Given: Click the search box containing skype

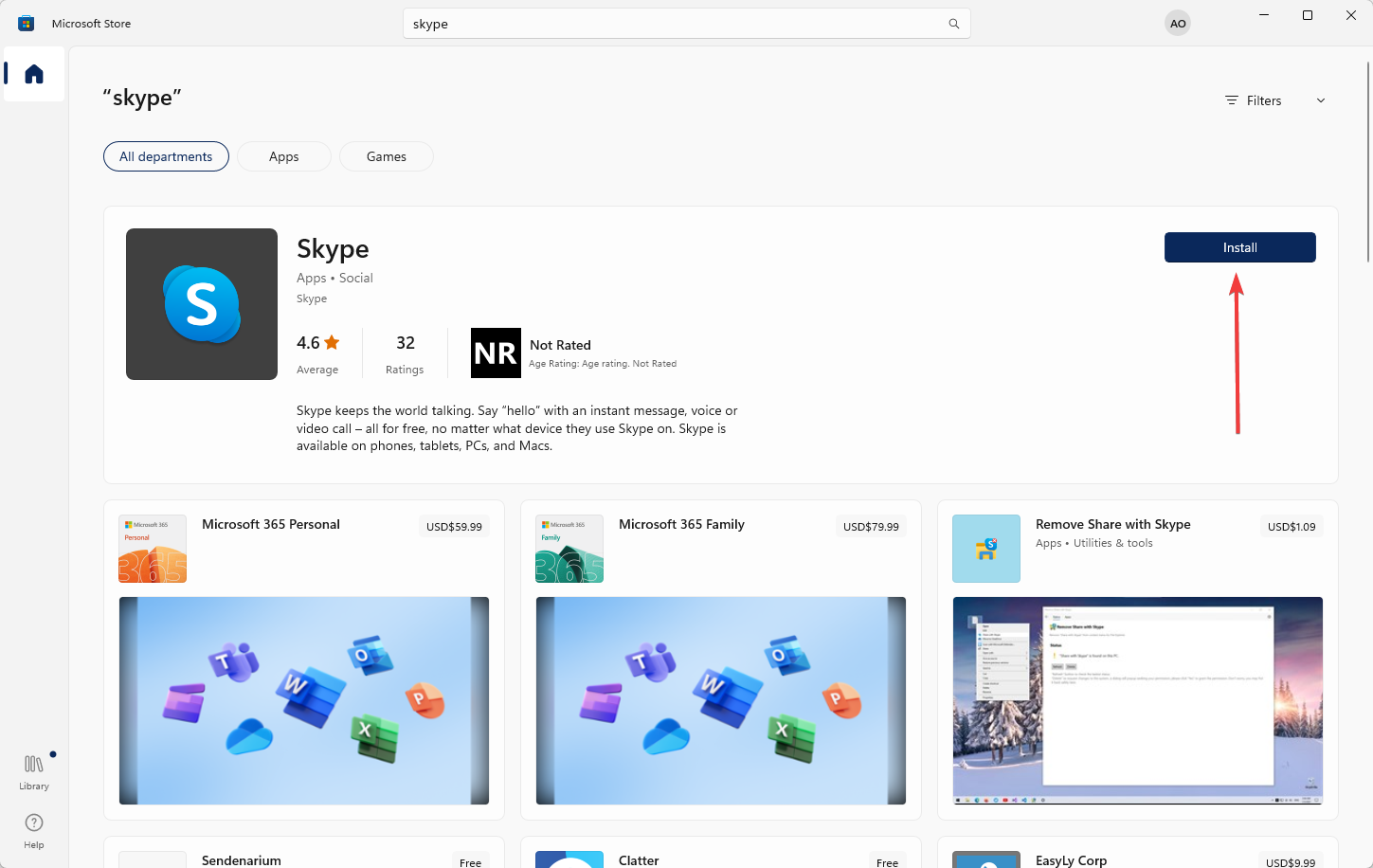Looking at the screenshot, I should point(687,24).
